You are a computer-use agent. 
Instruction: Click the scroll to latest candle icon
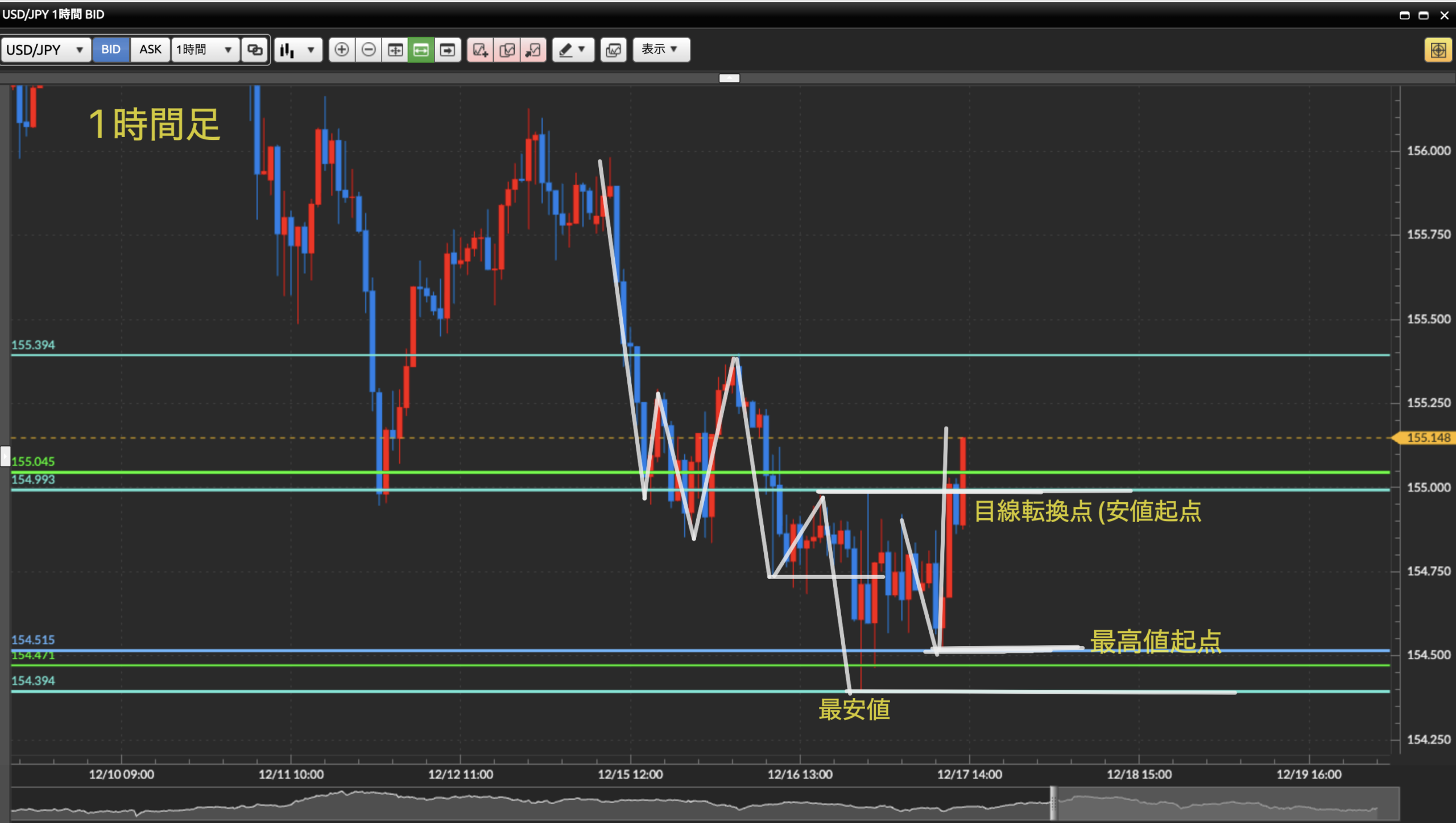pos(448,50)
